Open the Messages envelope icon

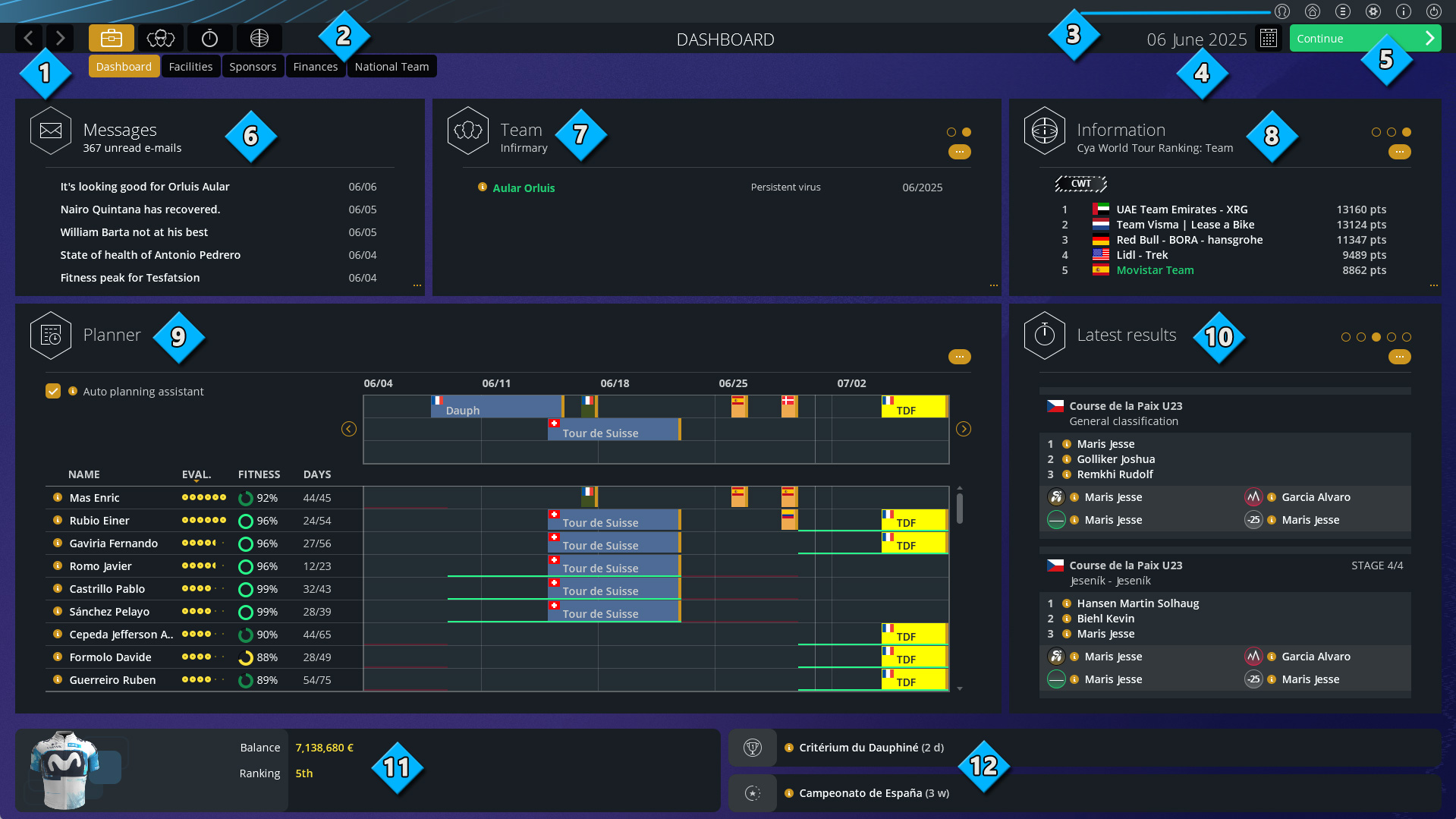coord(51,131)
